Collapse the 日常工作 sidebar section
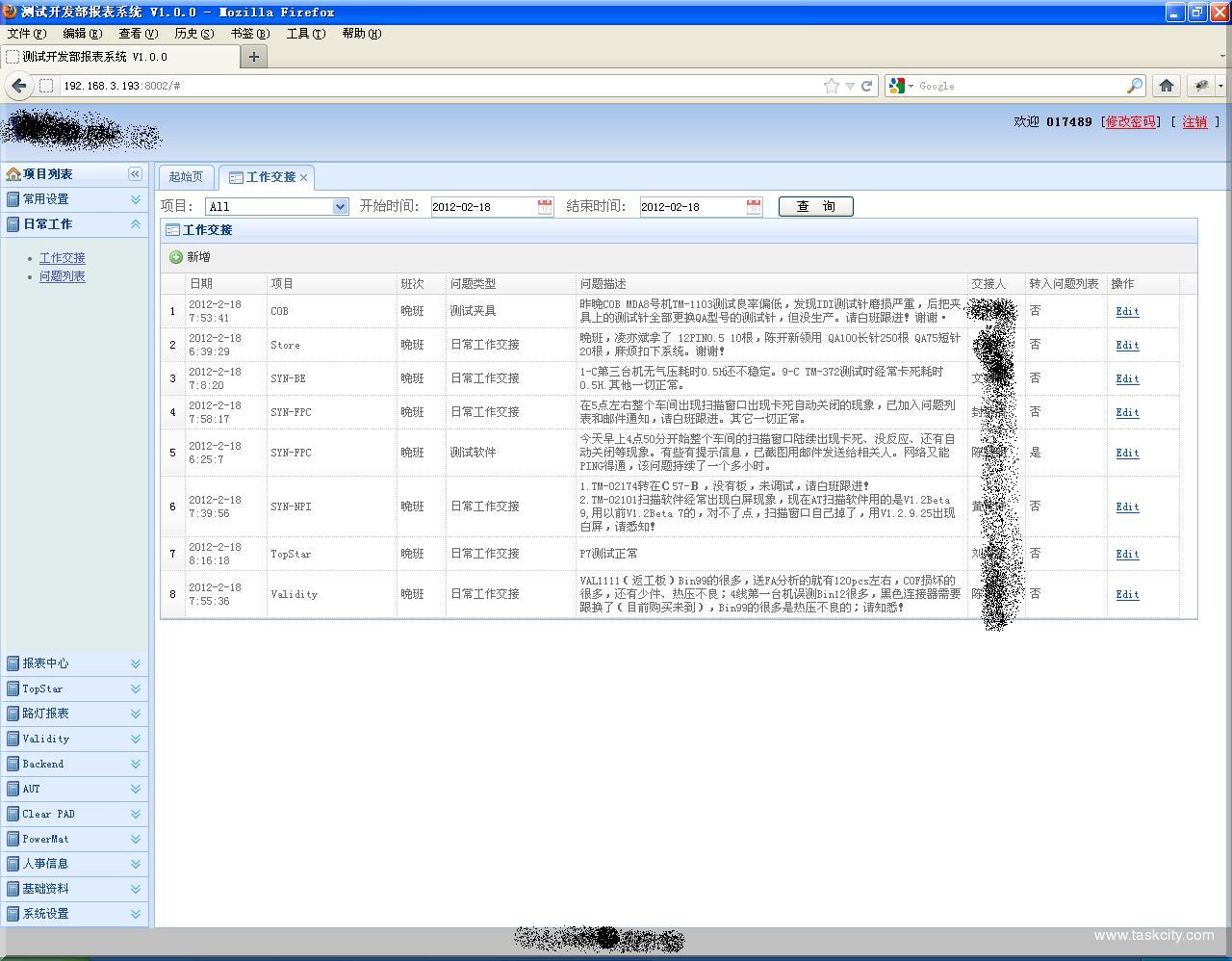 [135, 224]
